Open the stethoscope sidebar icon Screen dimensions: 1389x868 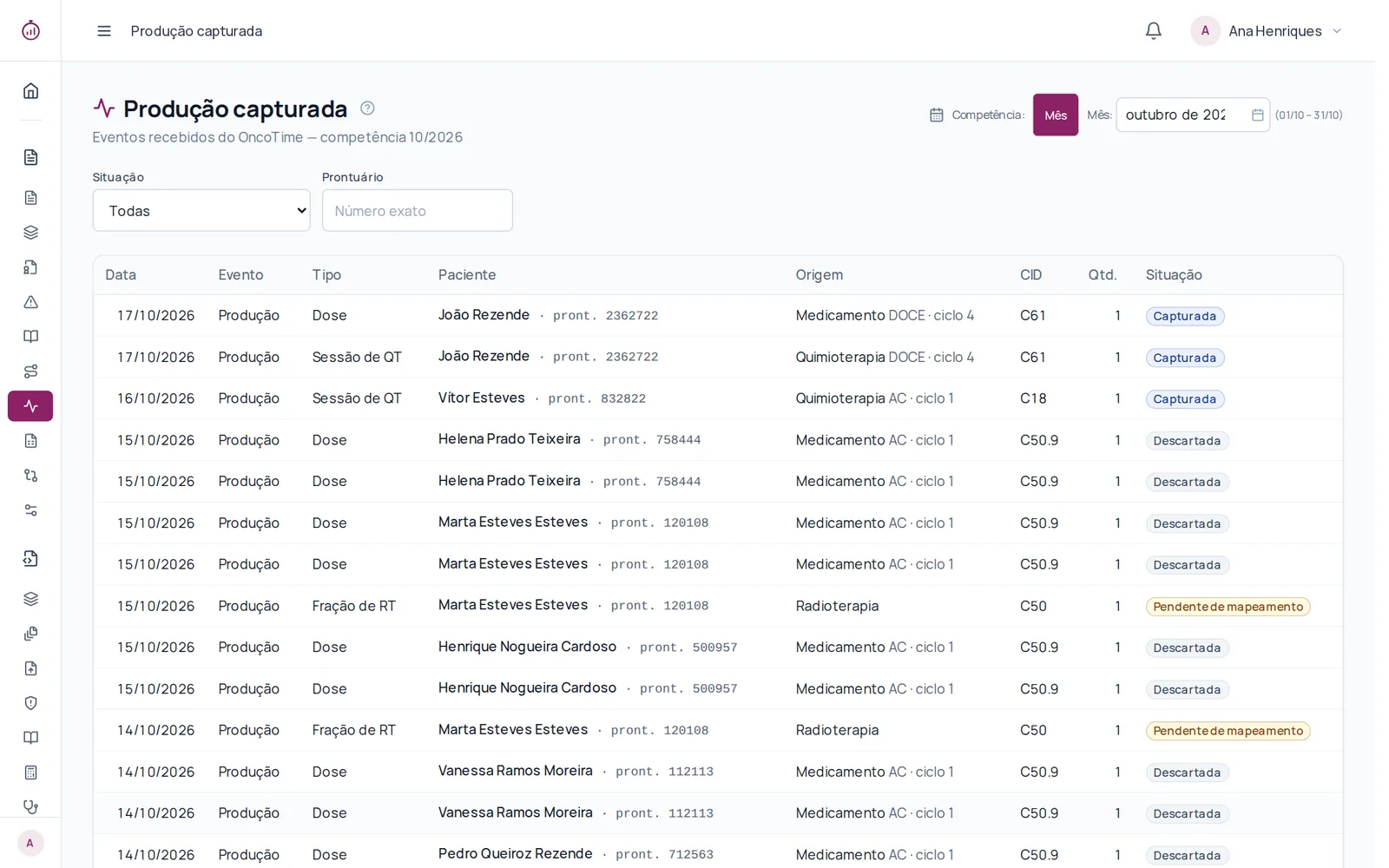click(x=30, y=807)
